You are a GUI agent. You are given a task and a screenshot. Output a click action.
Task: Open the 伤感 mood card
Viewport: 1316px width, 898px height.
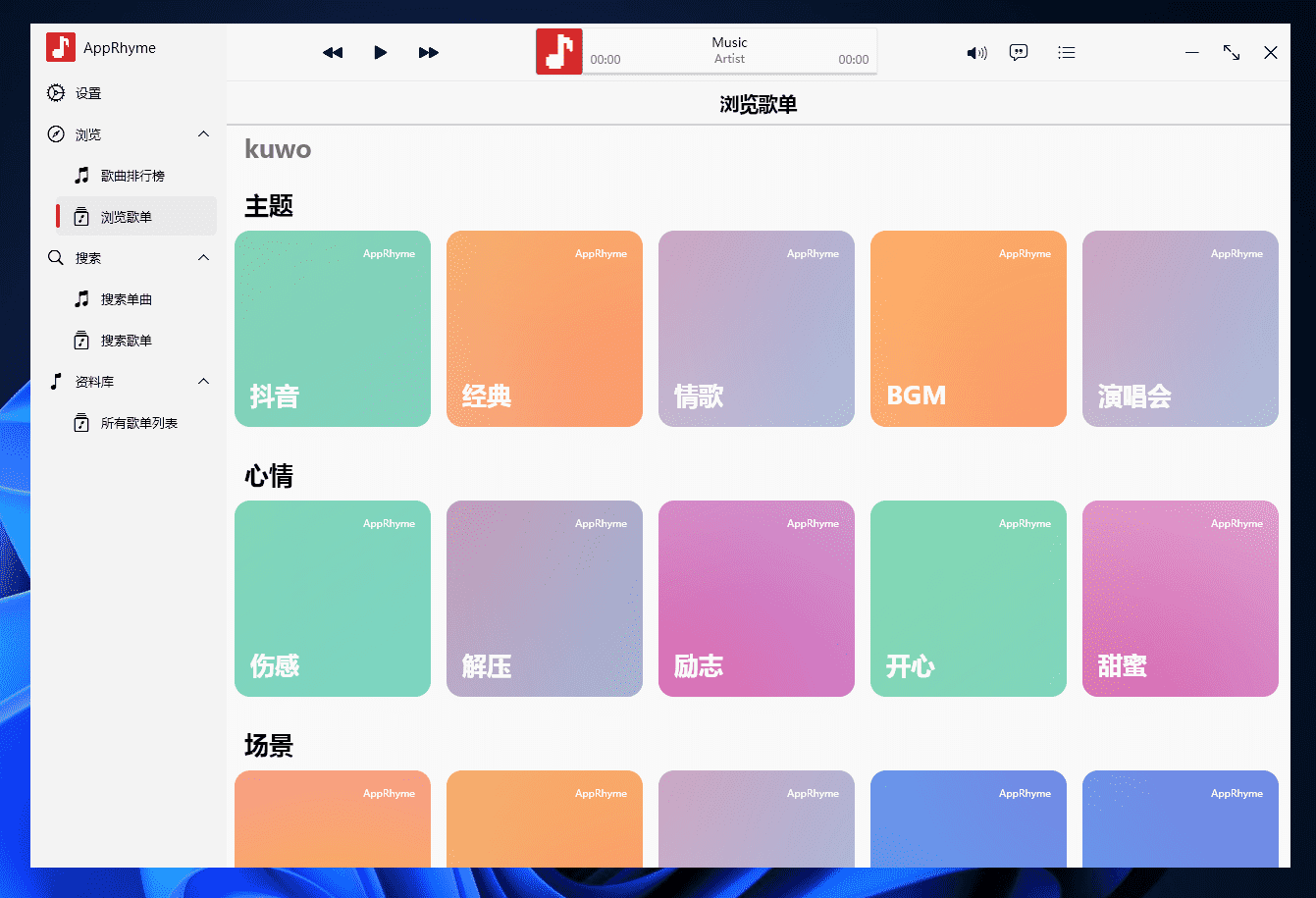(333, 599)
